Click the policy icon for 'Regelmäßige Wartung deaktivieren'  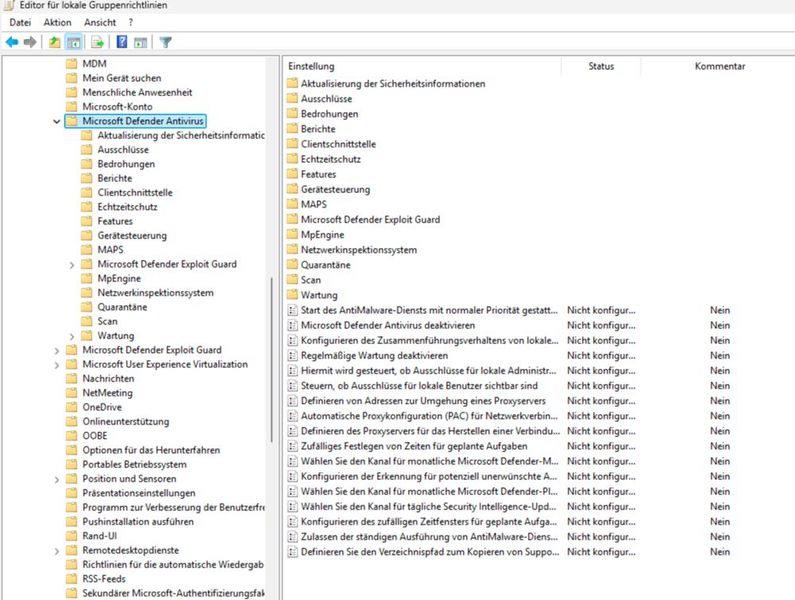point(293,356)
